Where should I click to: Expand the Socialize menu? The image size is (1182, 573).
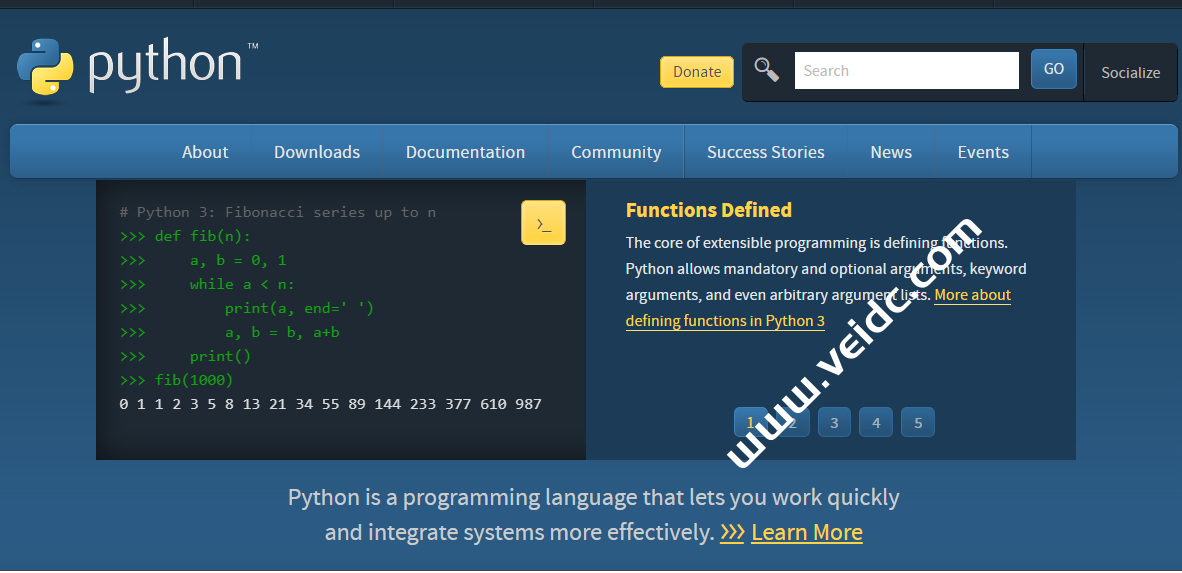[1130, 73]
